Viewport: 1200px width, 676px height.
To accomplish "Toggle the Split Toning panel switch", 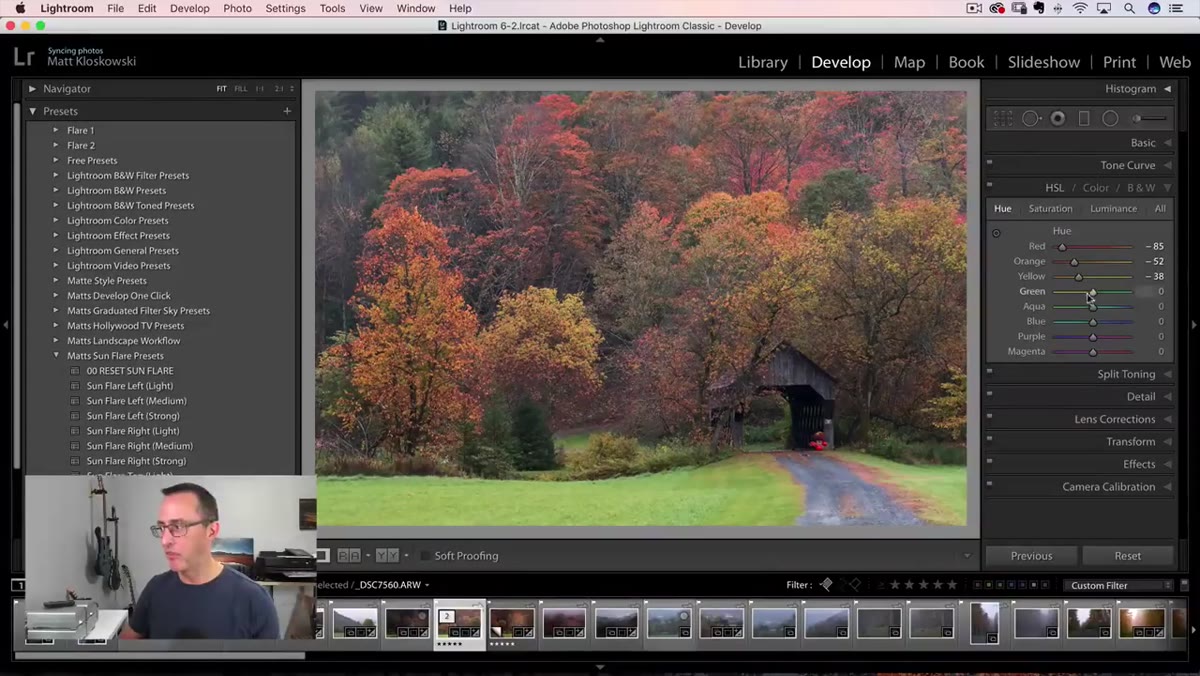I will coord(989,371).
